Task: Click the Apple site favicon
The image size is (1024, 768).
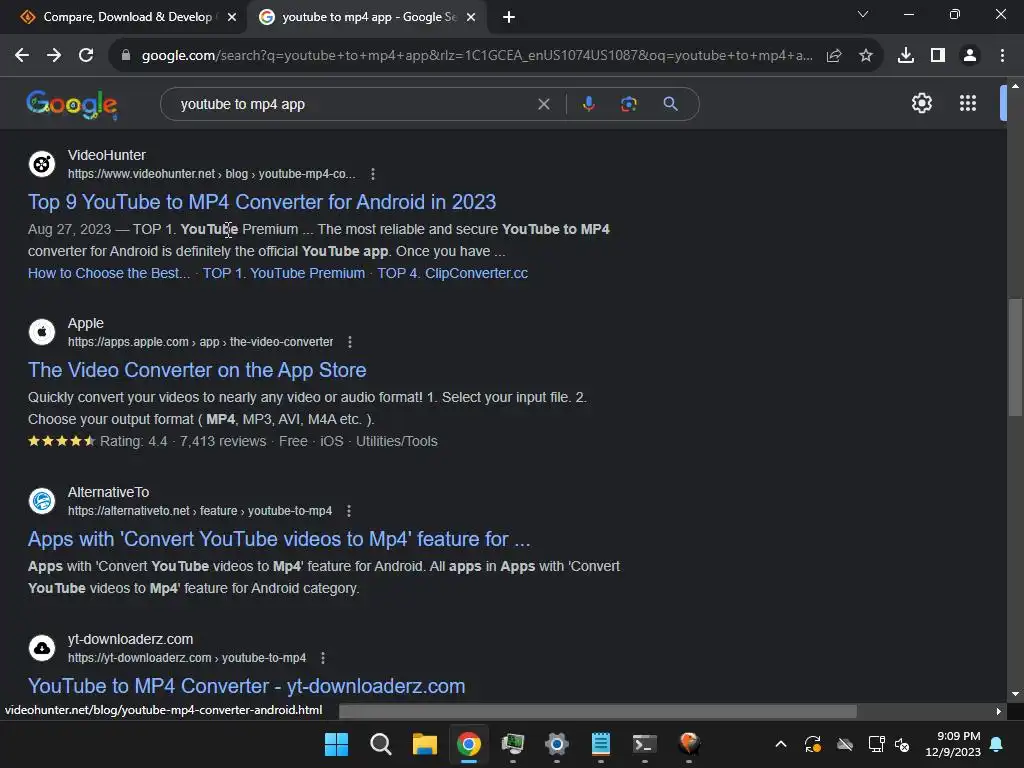Action: pyautogui.click(x=42, y=332)
